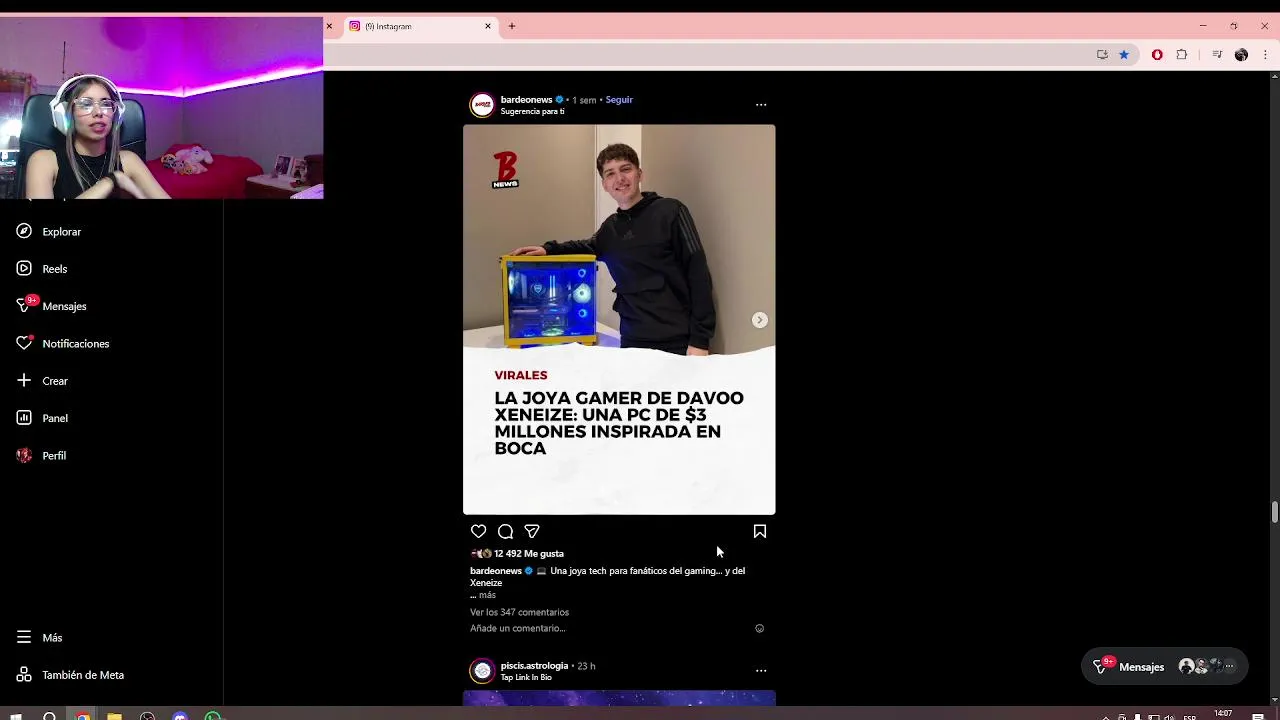Open the Chrome three-dot menu
This screenshot has height=720, width=1280.
[x=1265, y=55]
